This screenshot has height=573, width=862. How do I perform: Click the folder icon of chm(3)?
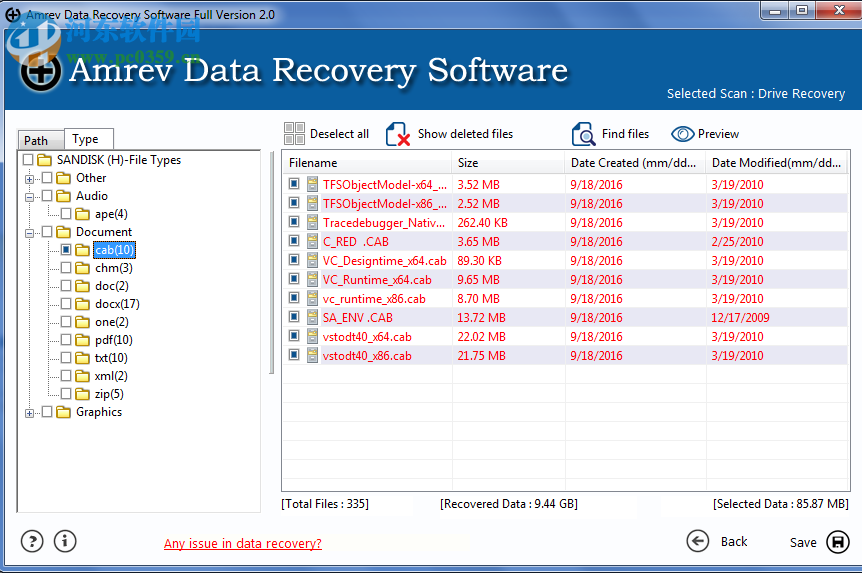coord(82,268)
